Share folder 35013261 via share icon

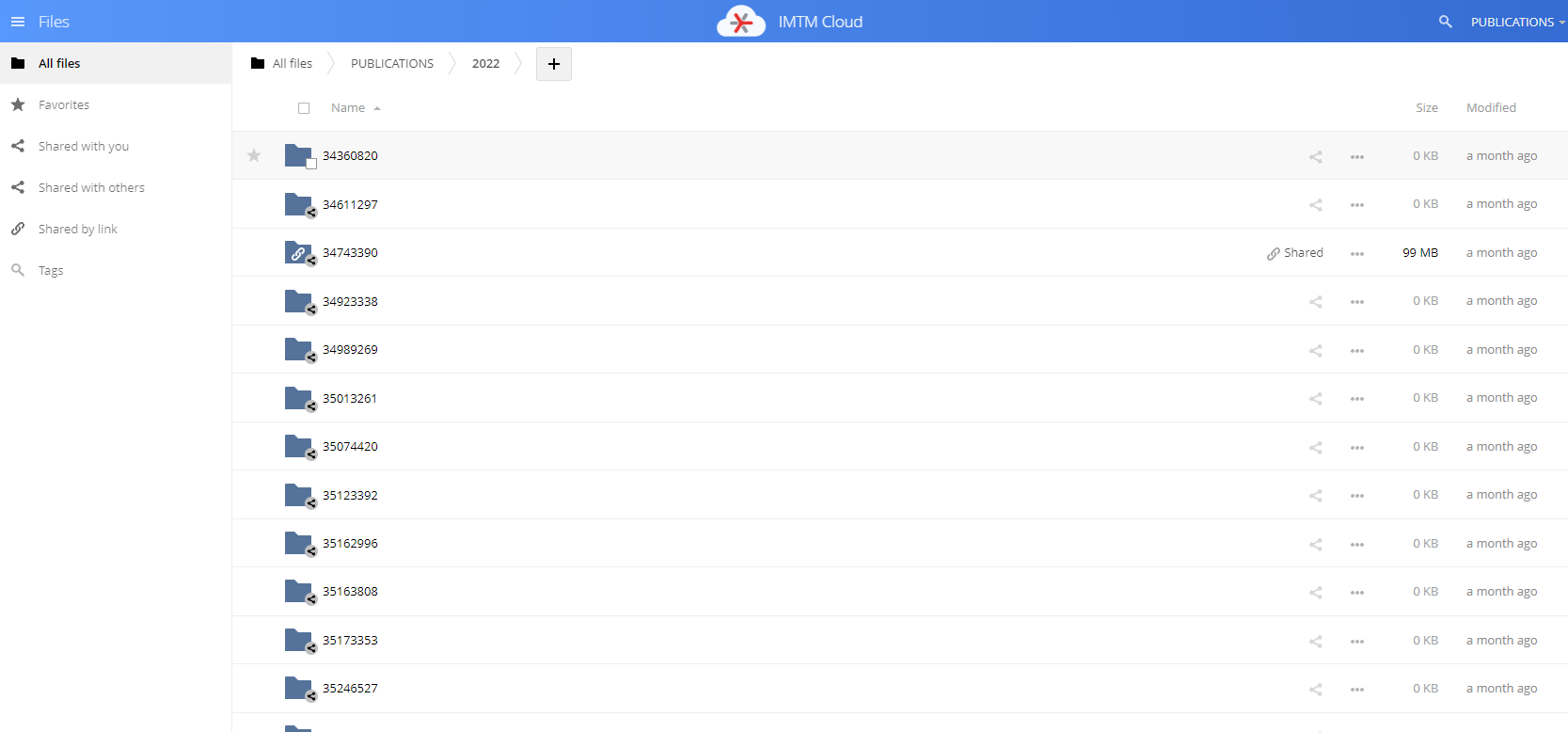tap(1316, 399)
